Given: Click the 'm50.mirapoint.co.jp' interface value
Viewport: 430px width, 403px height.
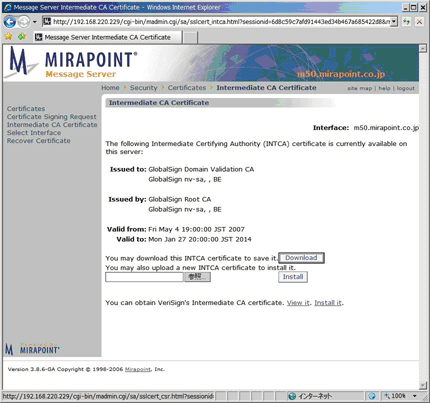Looking at the screenshot, I should [x=386, y=128].
